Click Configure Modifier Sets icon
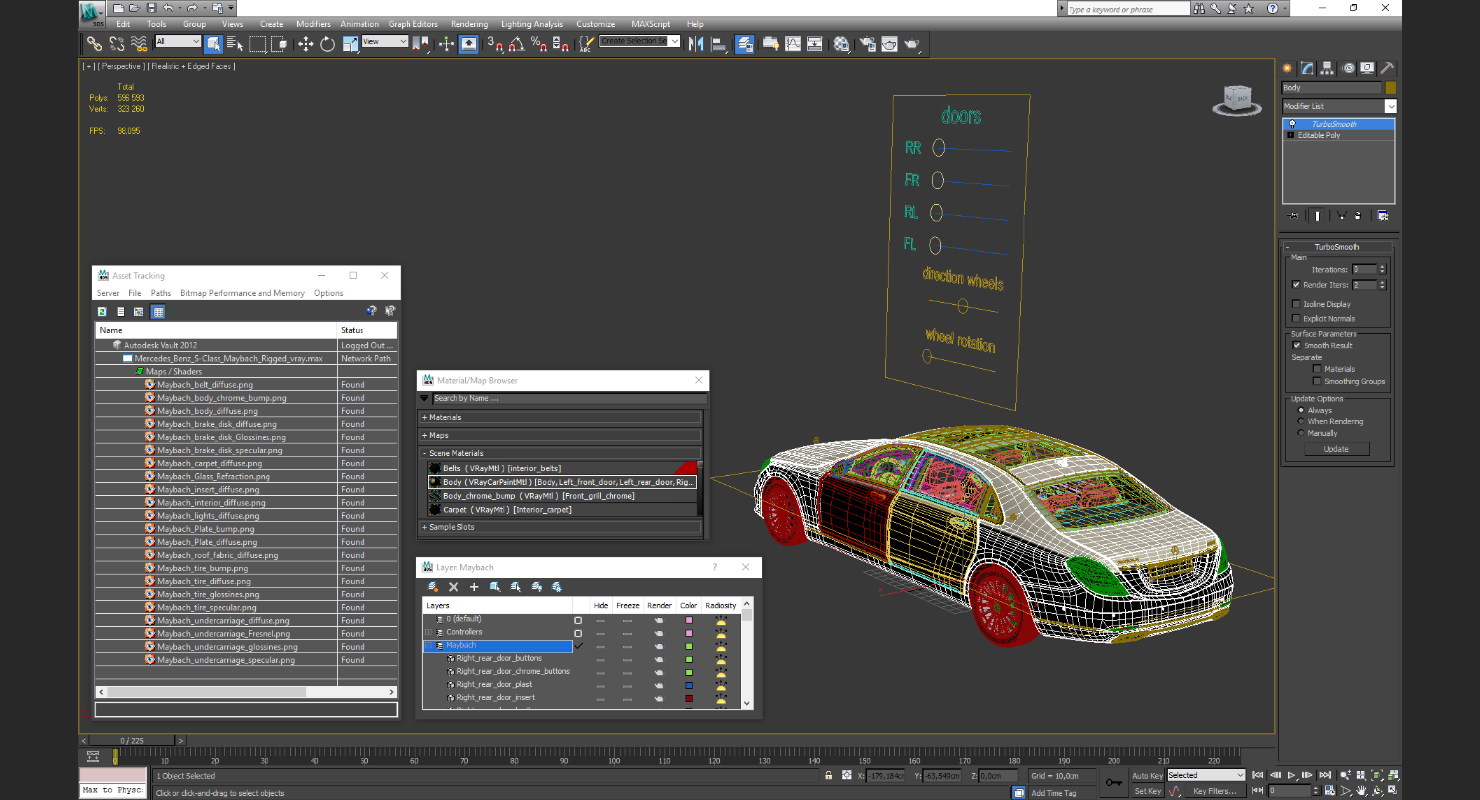The height and width of the screenshot is (800, 1480). coord(1383,216)
